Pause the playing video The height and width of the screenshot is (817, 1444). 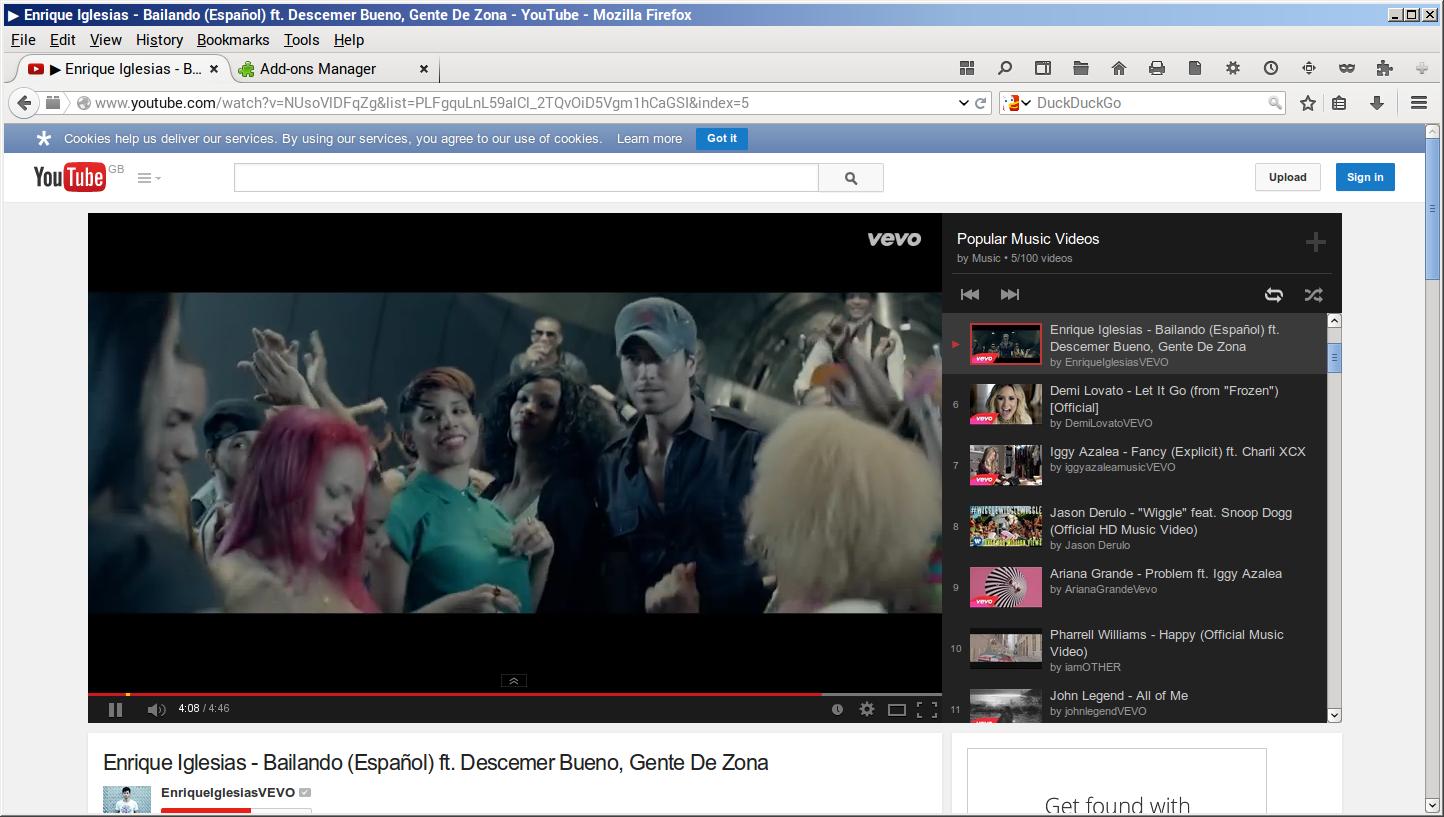[x=115, y=709]
